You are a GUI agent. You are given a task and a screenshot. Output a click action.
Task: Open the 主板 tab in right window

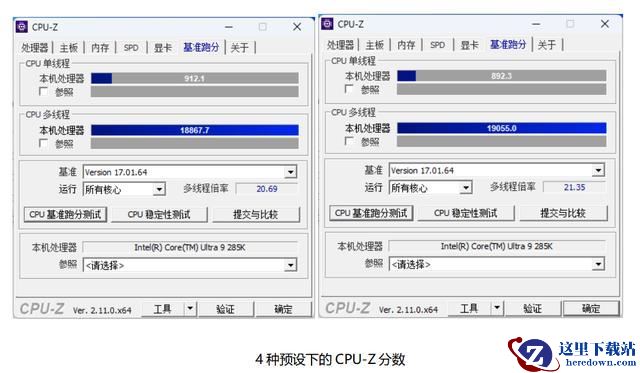coord(375,45)
